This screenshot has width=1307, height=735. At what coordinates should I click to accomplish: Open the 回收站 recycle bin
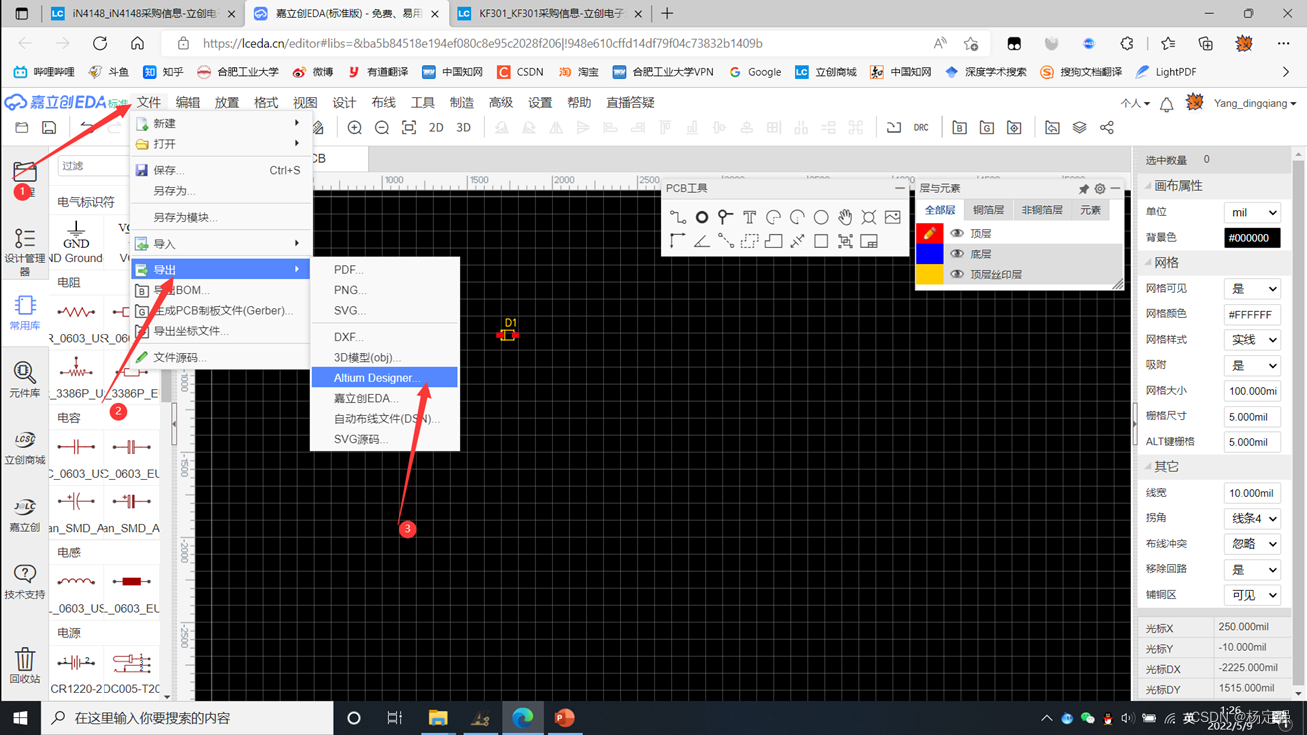(25, 665)
